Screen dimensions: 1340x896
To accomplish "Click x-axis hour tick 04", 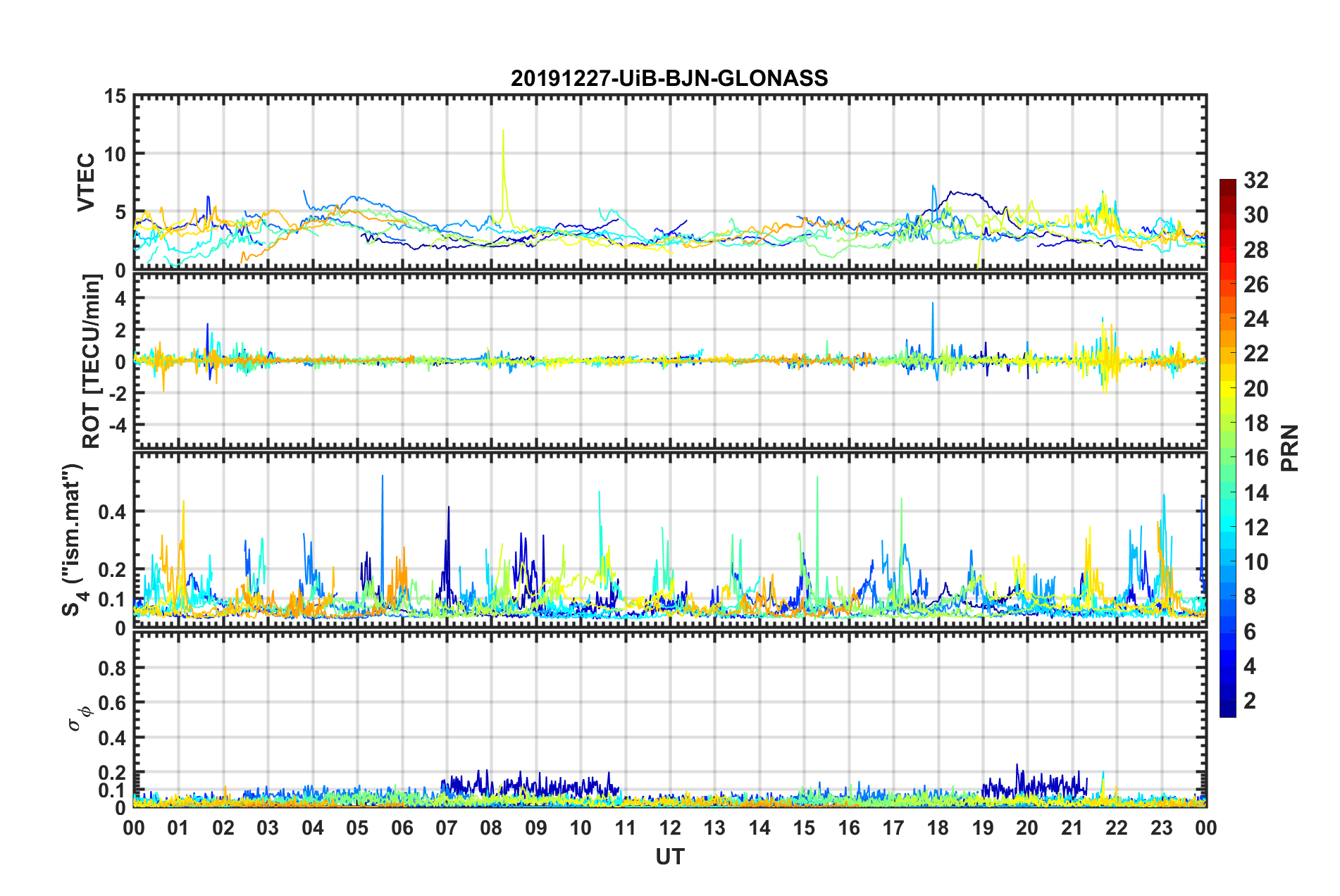I will tap(313, 828).
